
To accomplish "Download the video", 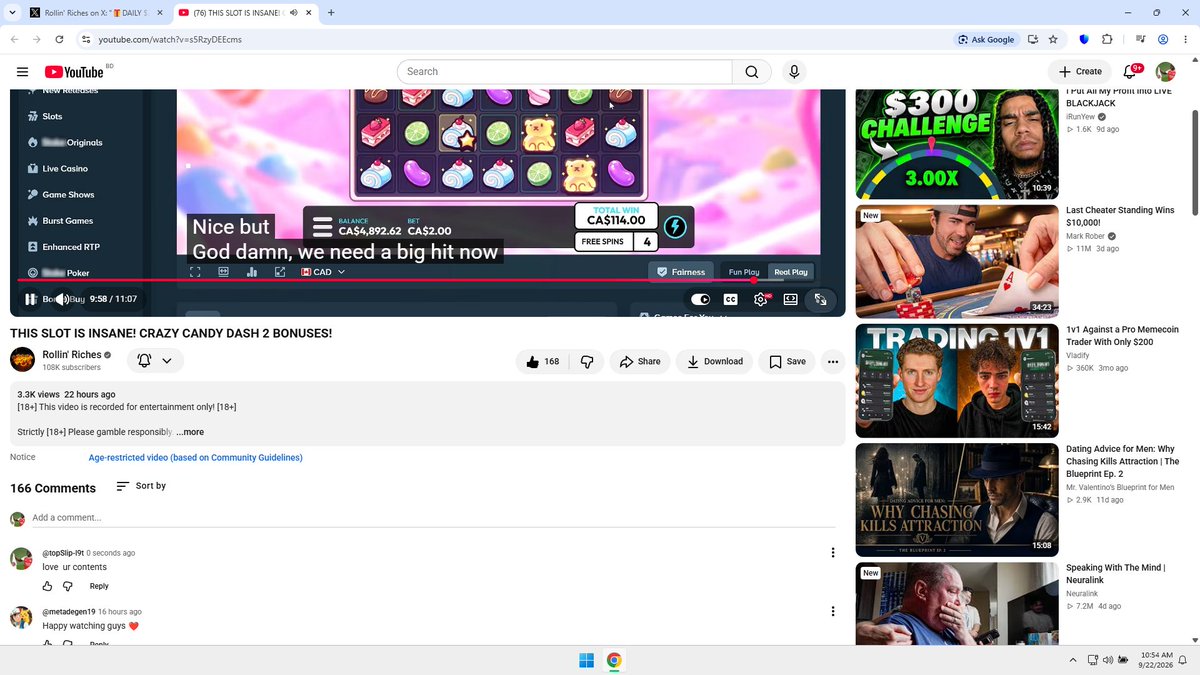I will click(714, 361).
